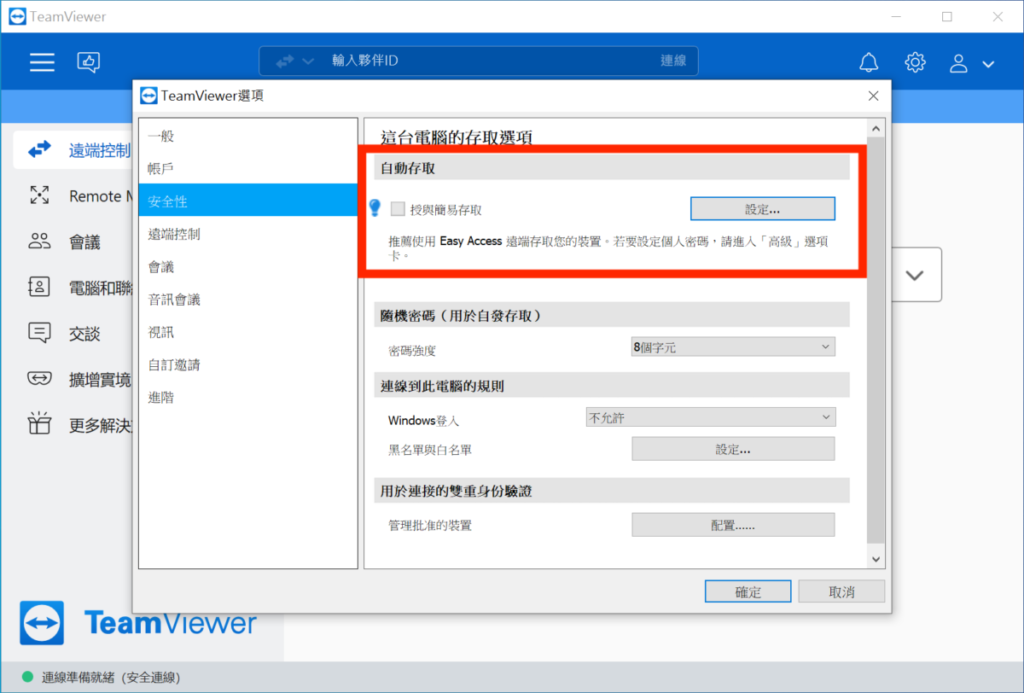Select 會議 category in options list

click(248, 266)
